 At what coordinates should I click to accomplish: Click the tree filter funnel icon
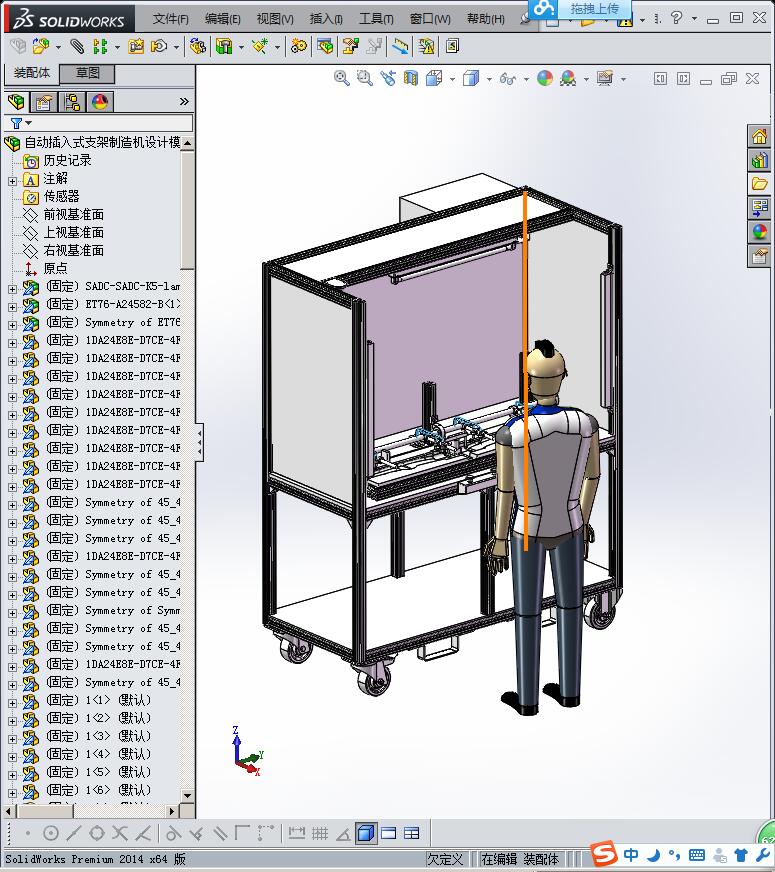tap(16, 123)
